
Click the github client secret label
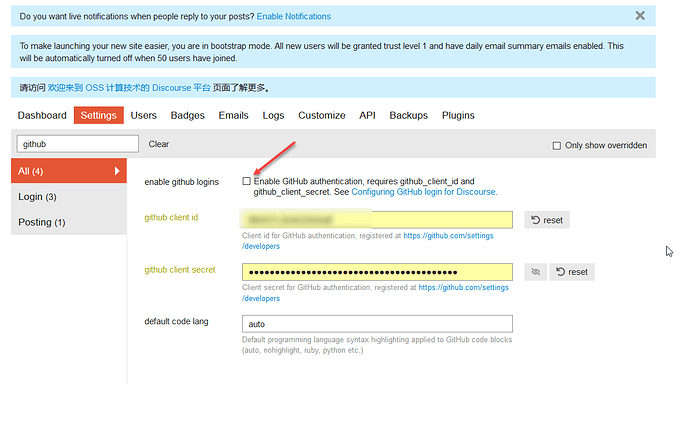pos(180,270)
